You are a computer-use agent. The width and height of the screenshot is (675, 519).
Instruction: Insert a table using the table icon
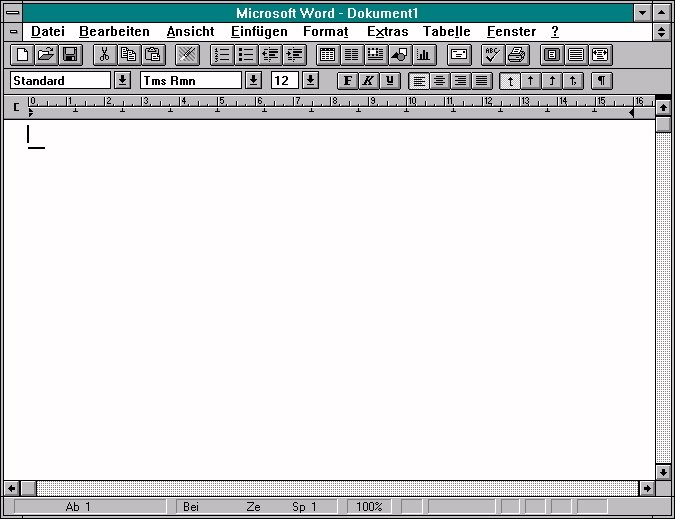327,55
